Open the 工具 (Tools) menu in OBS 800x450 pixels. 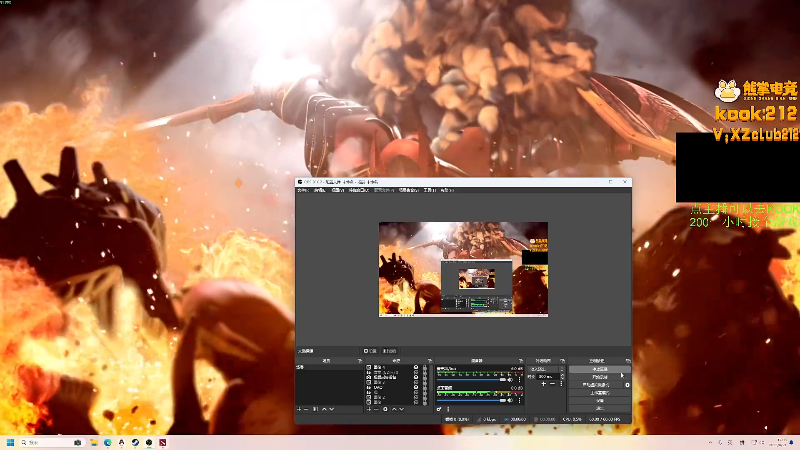pyautogui.click(x=430, y=190)
